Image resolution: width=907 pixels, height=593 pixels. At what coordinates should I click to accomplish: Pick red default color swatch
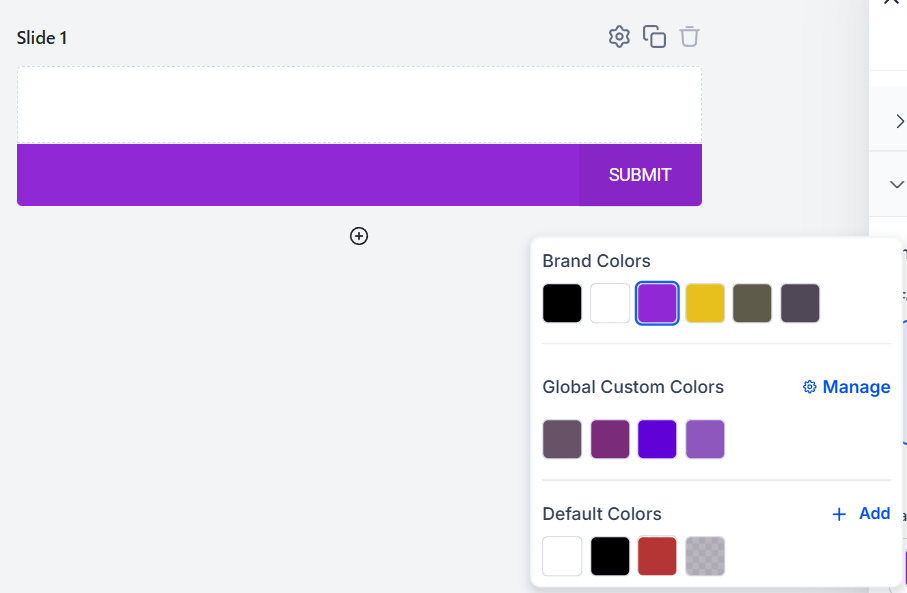pos(658,556)
